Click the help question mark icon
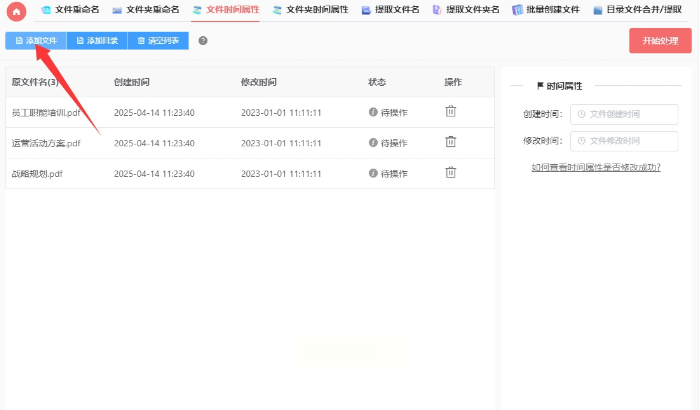Image resolution: width=700 pixels, height=410 pixels. coord(203,41)
